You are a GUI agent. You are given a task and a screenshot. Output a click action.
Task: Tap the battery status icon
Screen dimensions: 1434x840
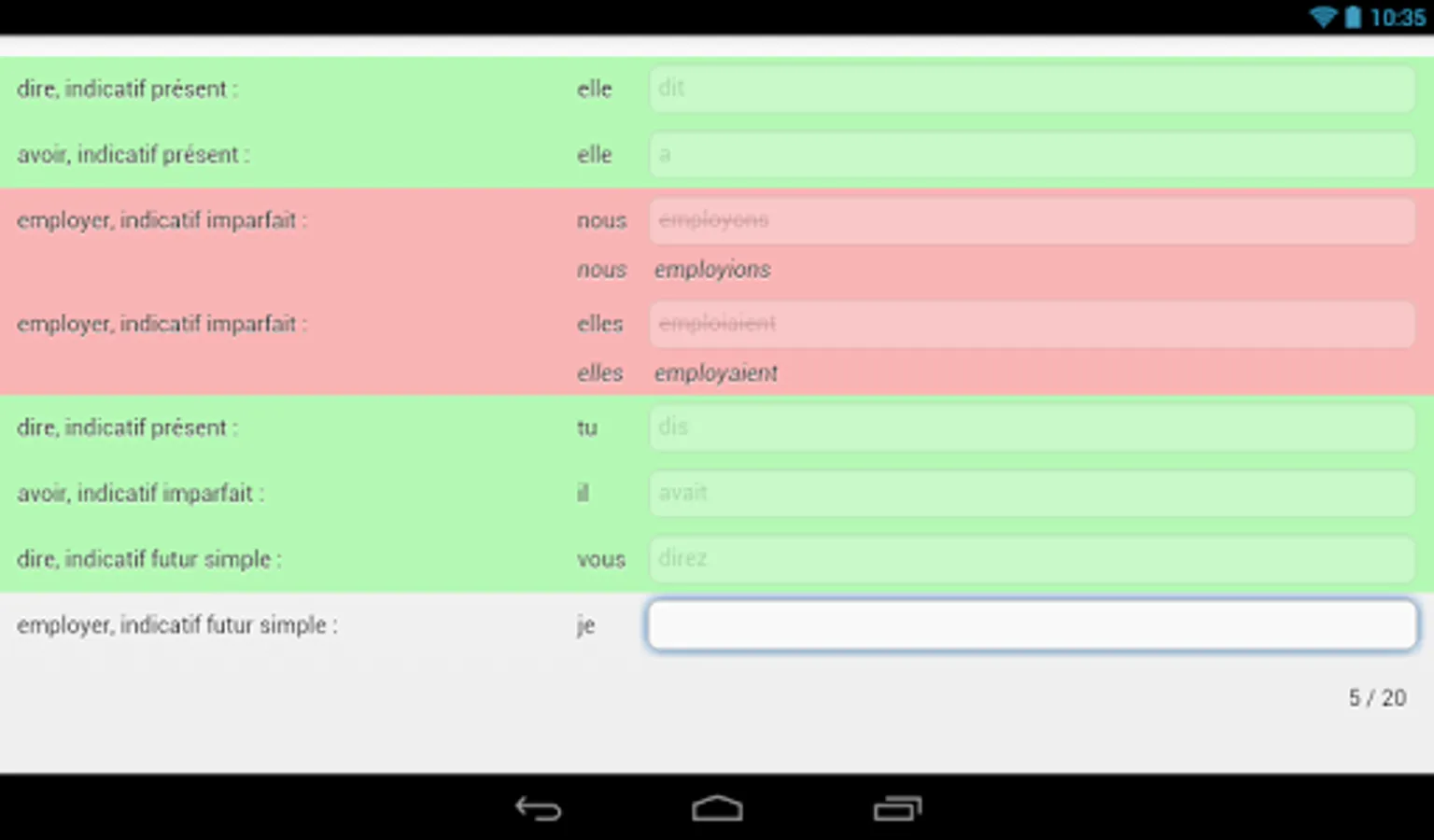pyautogui.click(x=1353, y=17)
